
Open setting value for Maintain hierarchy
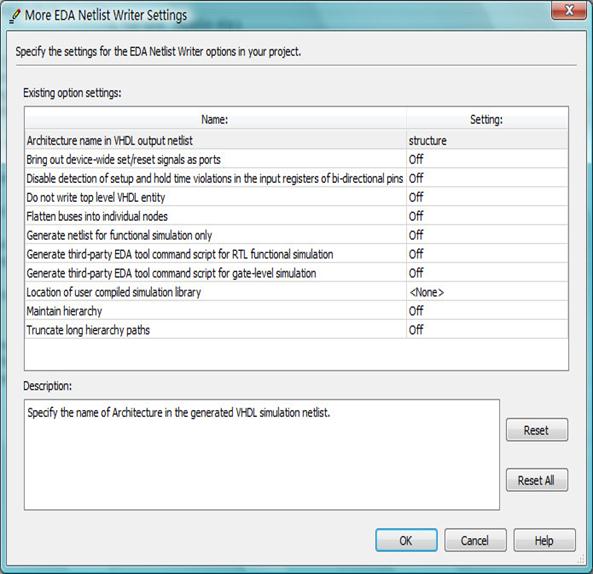pos(487,310)
